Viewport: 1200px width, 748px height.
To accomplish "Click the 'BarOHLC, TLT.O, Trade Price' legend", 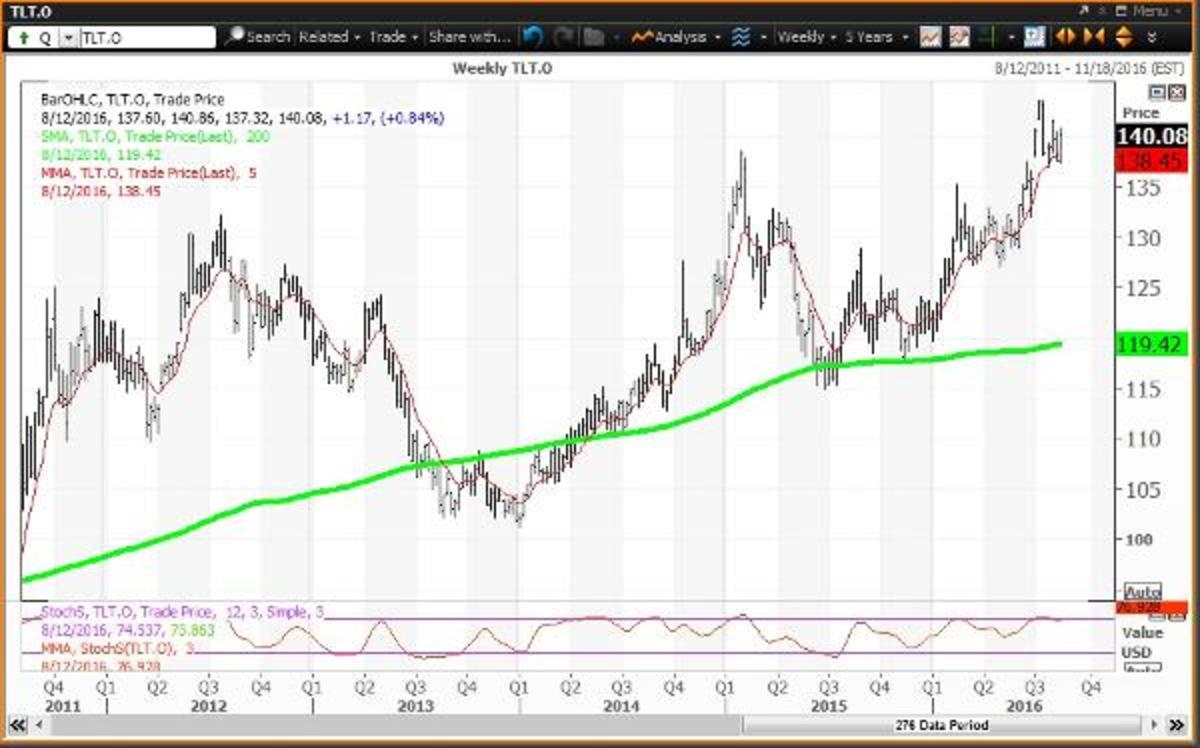I will [x=133, y=100].
